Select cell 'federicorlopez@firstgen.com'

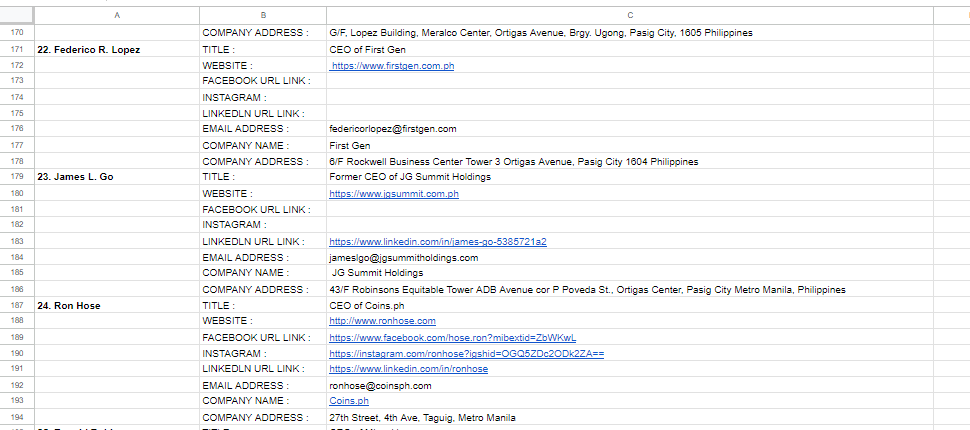point(630,129)
